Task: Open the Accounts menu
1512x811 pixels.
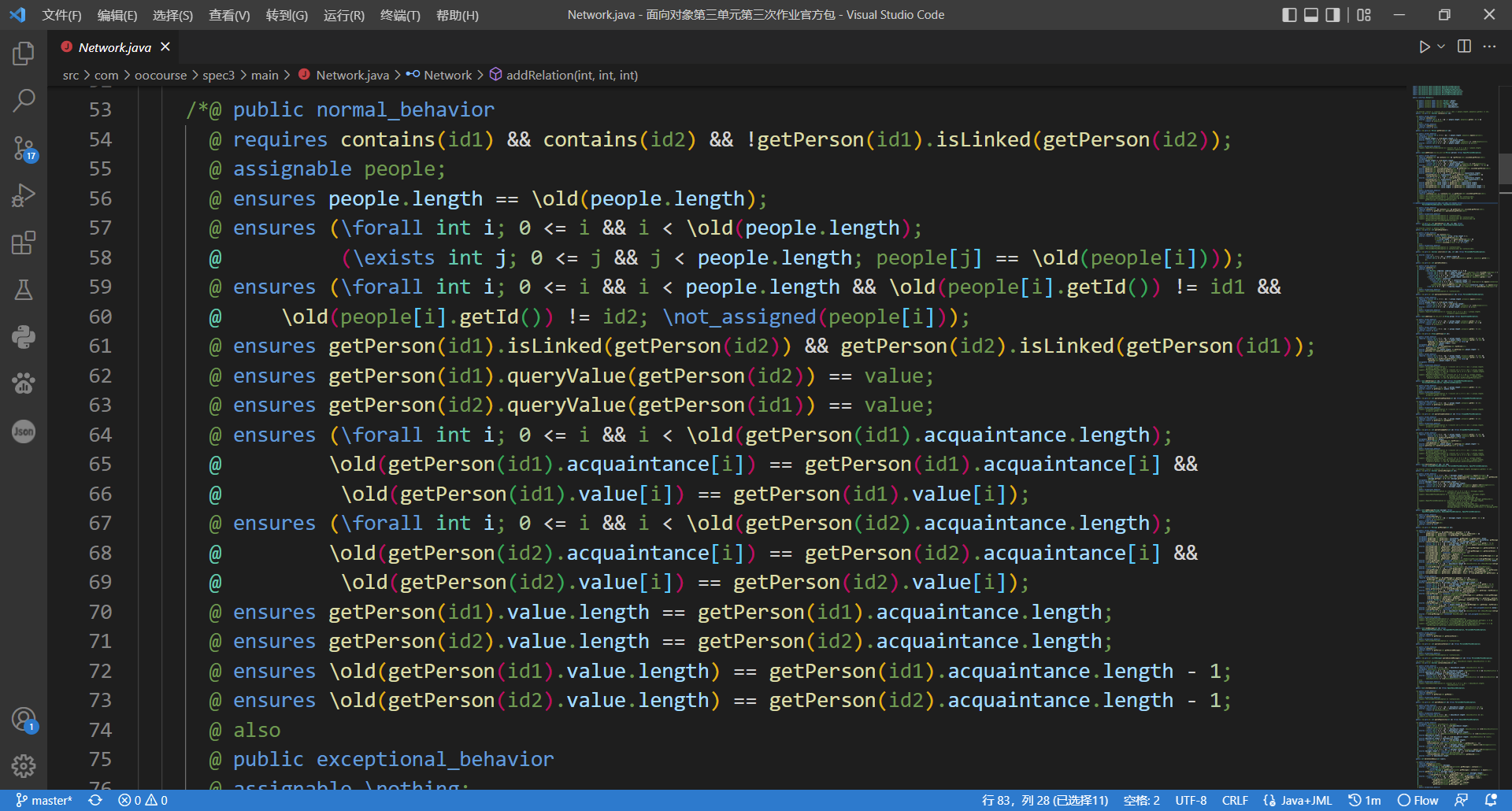Action: [x=24, y=720]
